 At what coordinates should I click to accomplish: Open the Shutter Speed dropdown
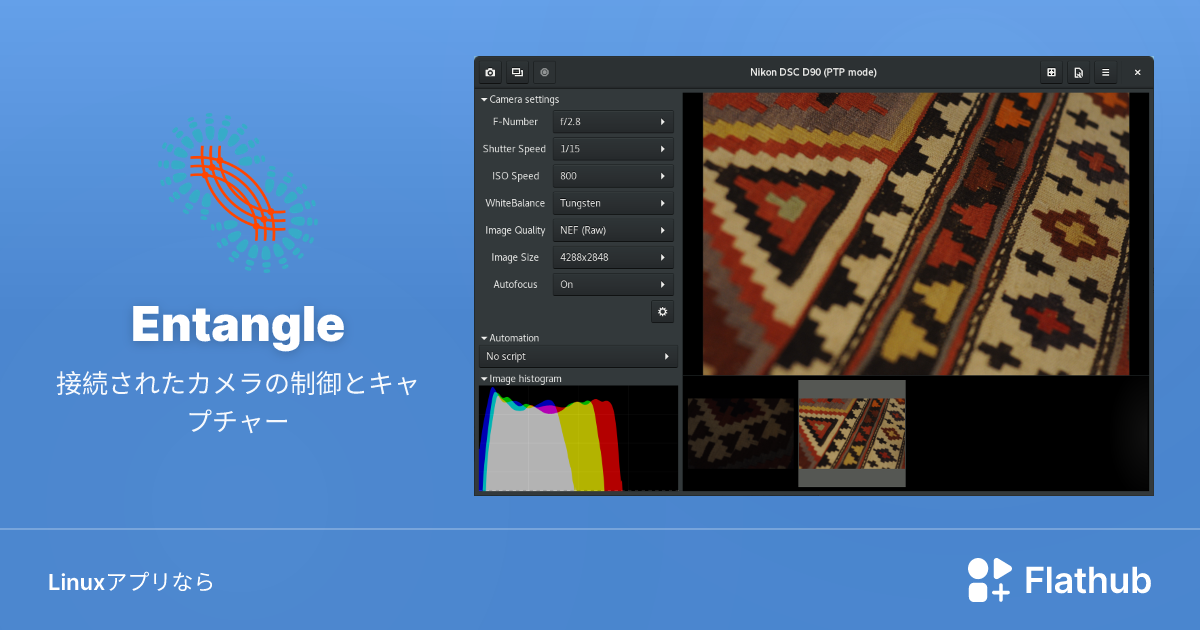(x=613, y=148)
